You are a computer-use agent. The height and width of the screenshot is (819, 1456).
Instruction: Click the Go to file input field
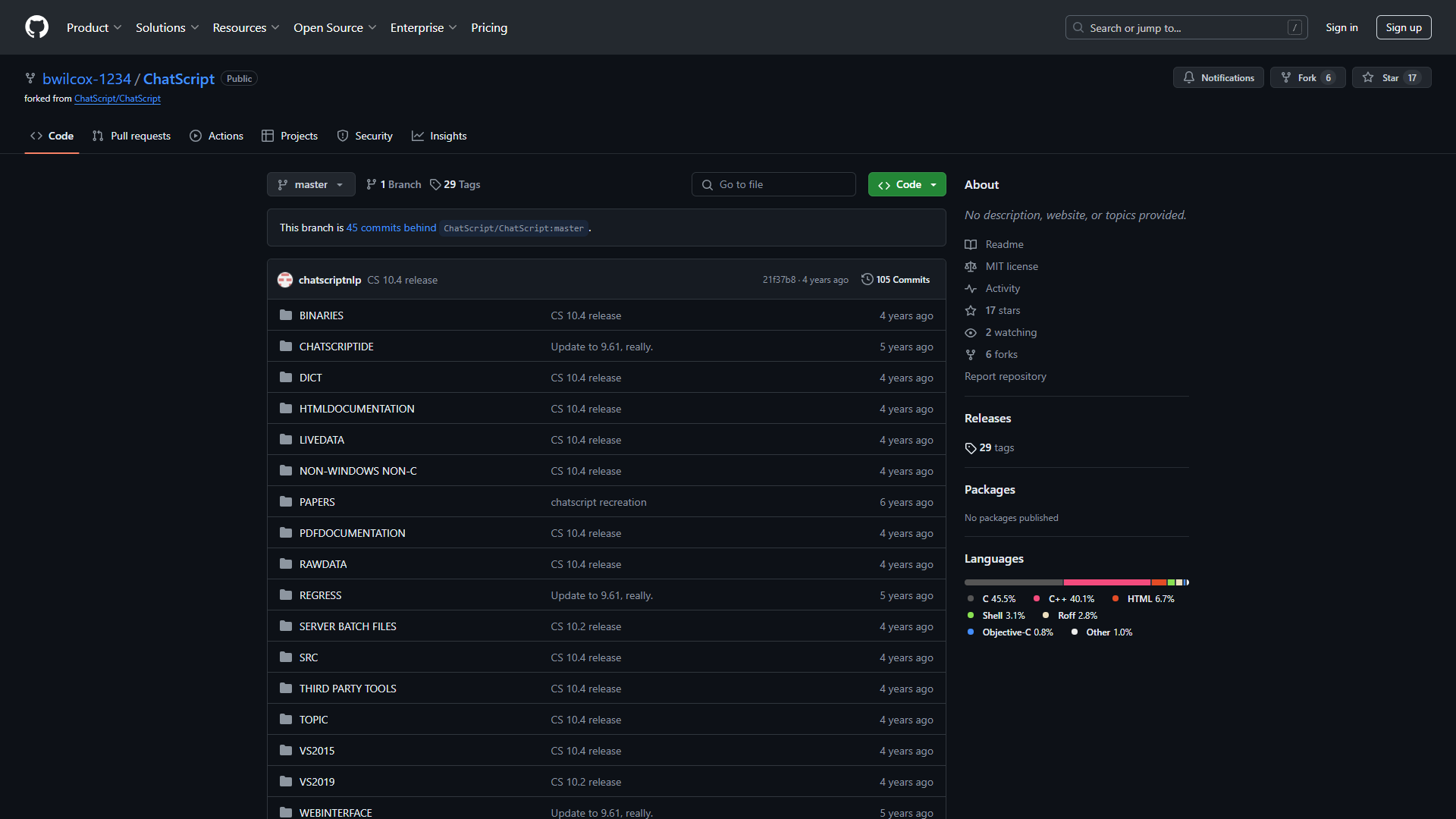click(x=774, y=184)
